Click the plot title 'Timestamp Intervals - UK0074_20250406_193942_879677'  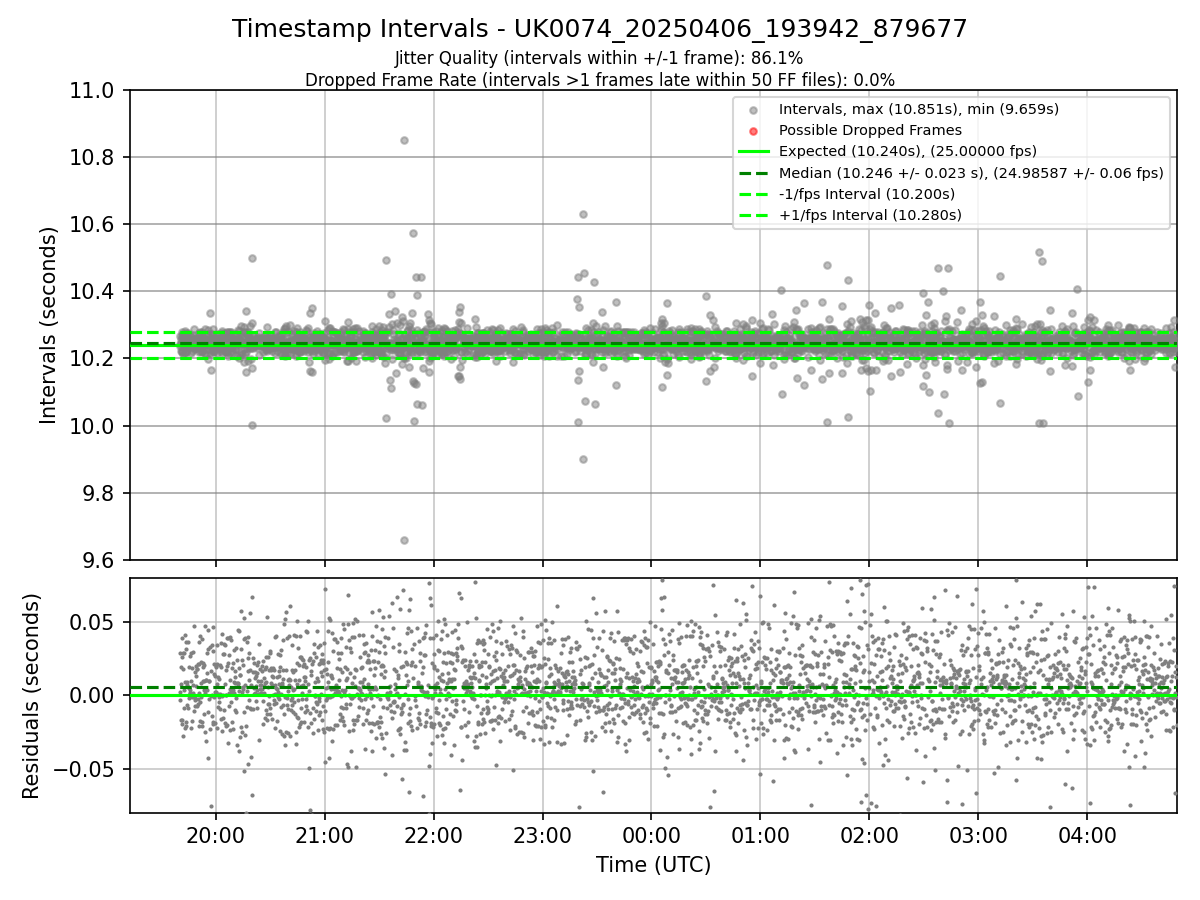click(x=600, y=29)
